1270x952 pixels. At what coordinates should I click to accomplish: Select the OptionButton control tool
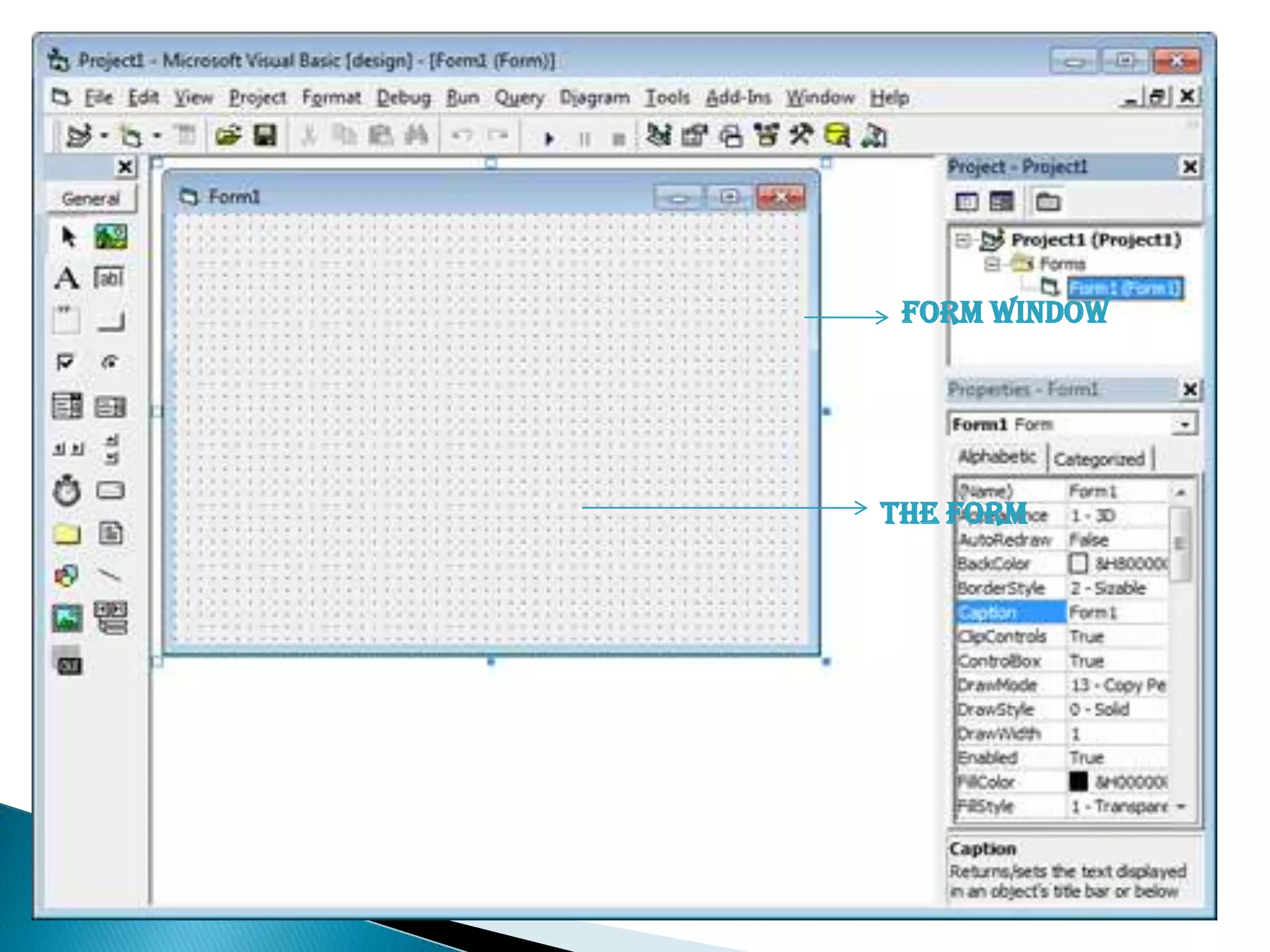[x=110, y=362]
